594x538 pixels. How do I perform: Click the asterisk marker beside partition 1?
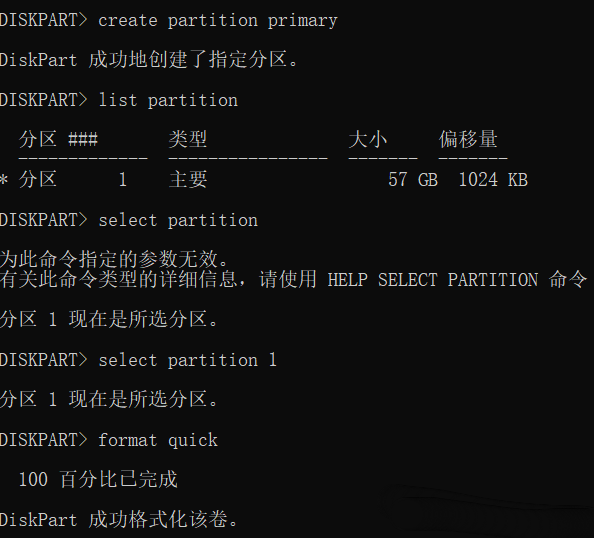(x=4, y=180)
